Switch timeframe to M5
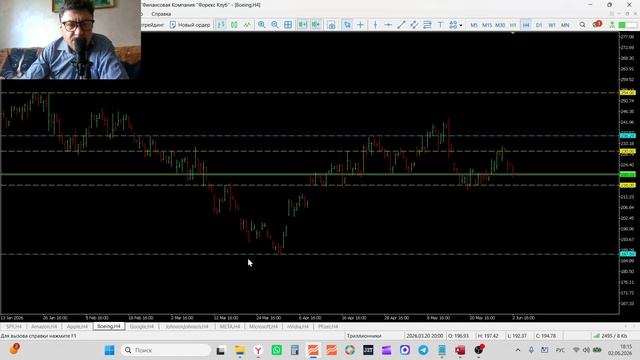This screenshot has height=360, width=640. pyautogui.click(x=474, y=25)
